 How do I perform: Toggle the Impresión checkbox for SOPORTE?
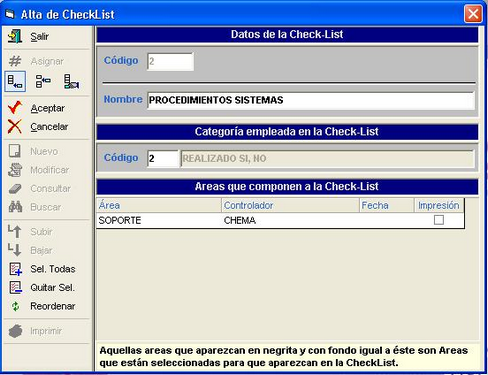(x=439, y=220)
